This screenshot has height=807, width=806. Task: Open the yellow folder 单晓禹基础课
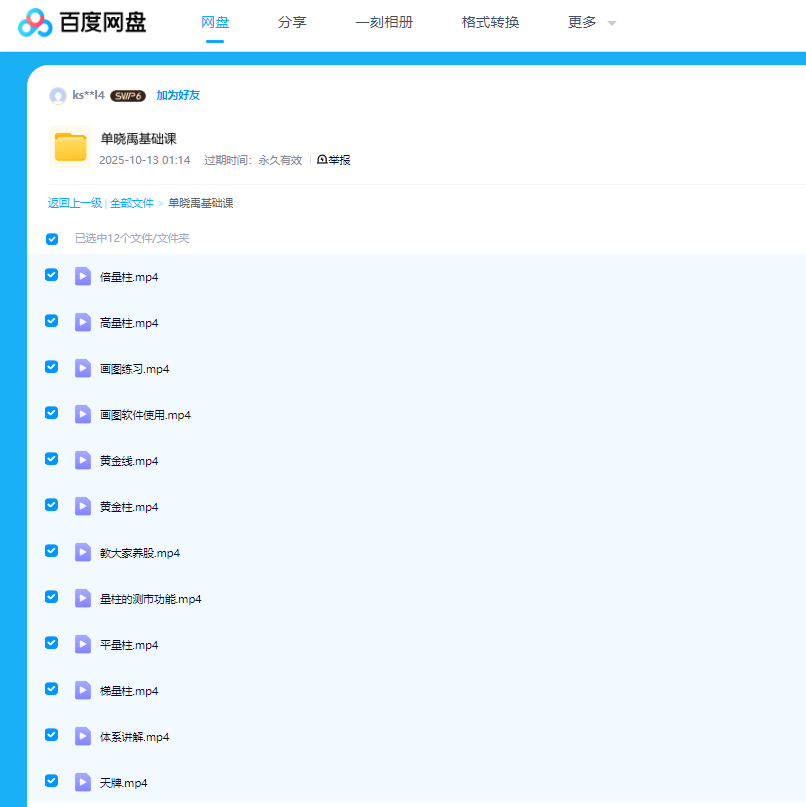[70, 148]
